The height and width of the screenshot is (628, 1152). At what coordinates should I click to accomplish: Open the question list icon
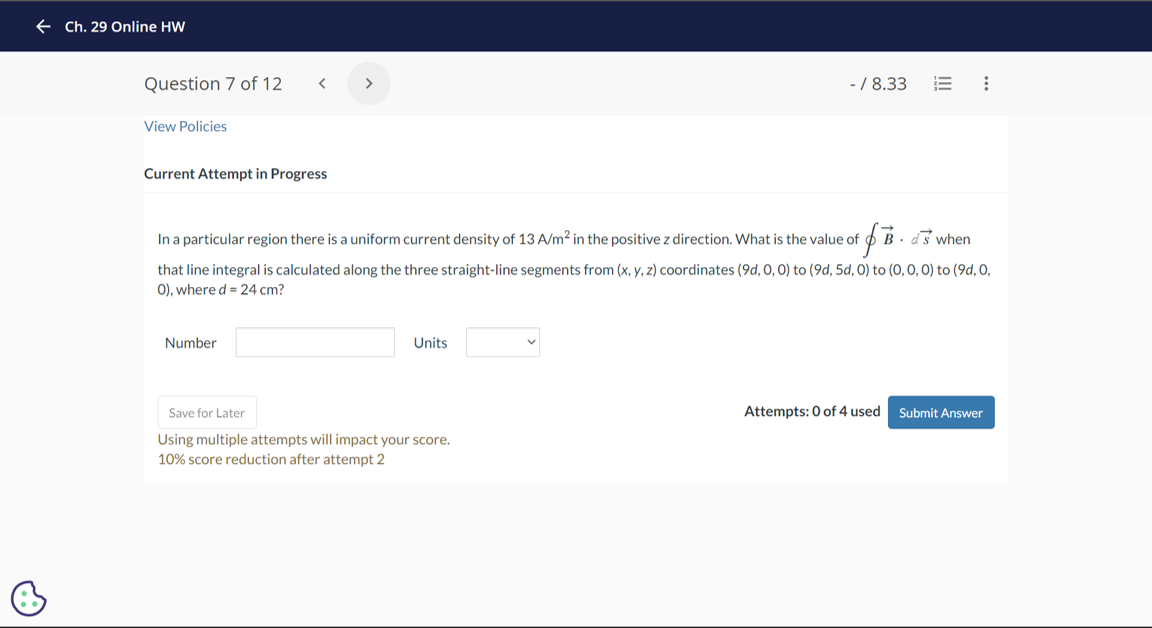point(943,84)
